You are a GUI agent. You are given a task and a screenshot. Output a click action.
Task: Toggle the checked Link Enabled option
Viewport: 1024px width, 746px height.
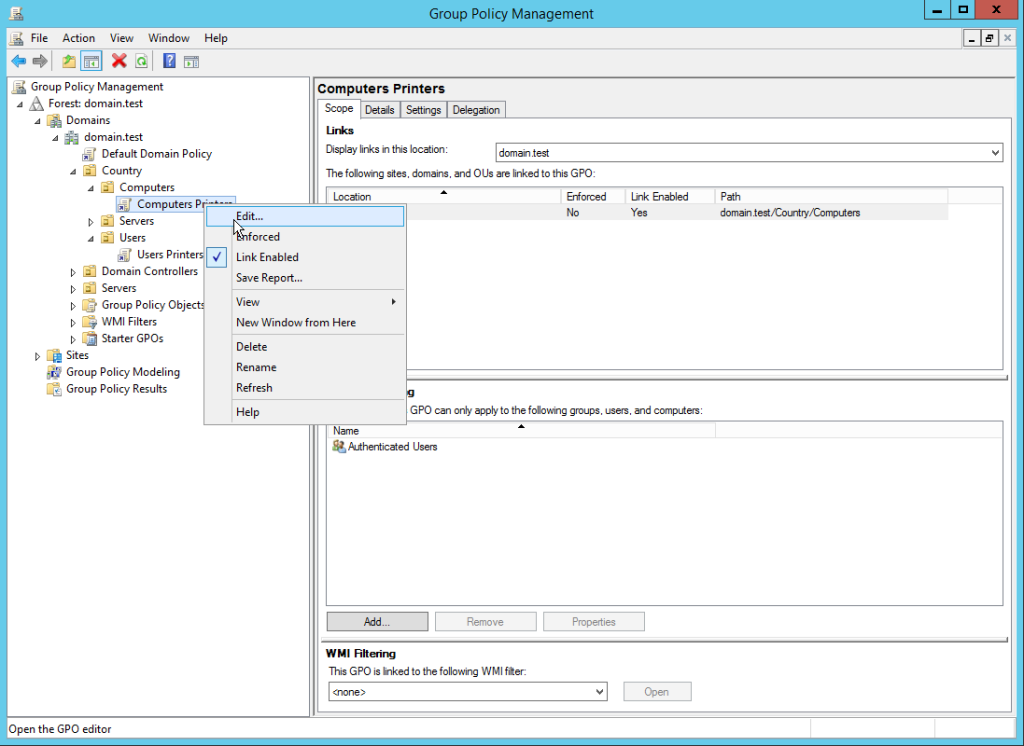(x=267, y=257)
